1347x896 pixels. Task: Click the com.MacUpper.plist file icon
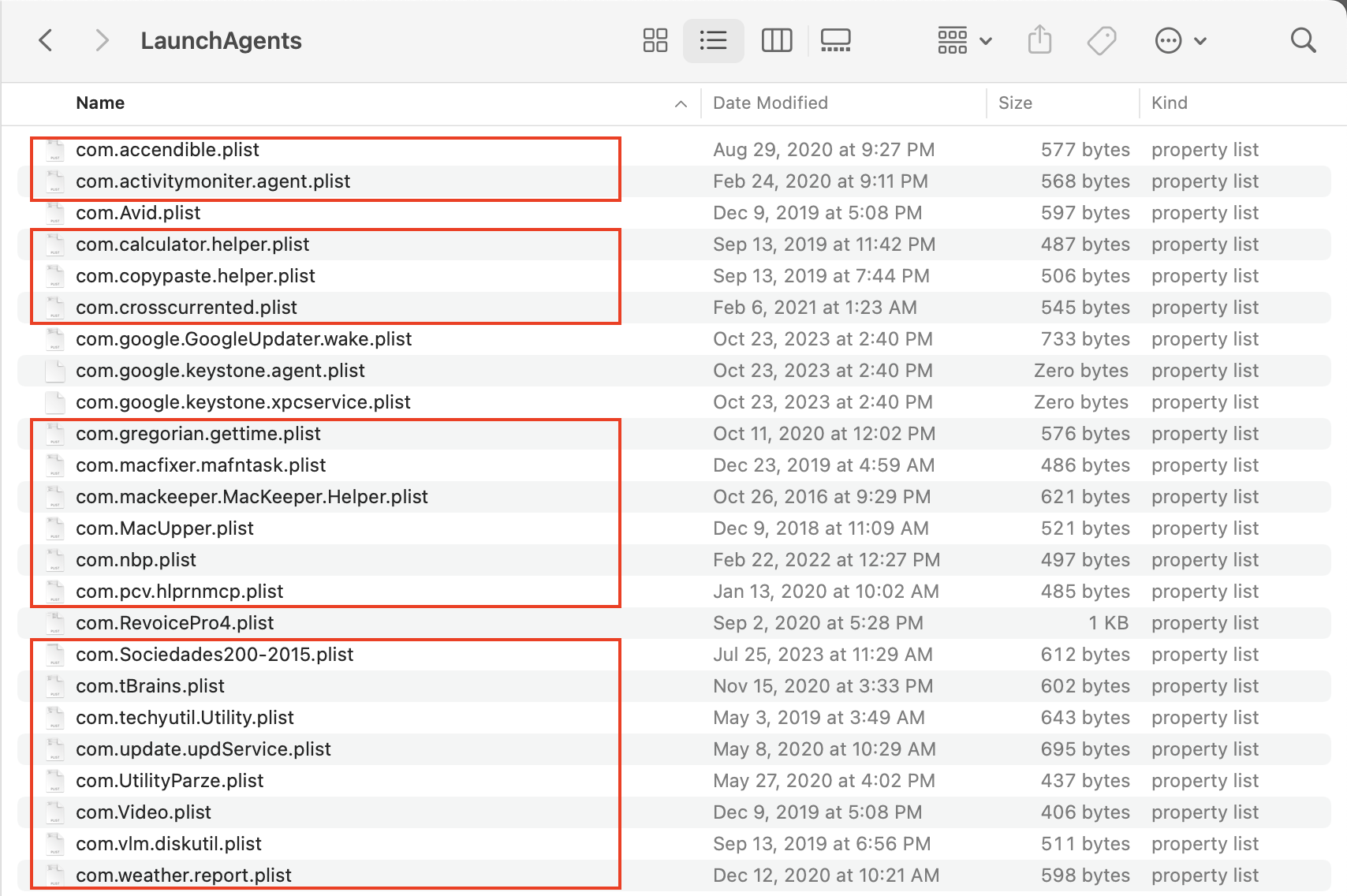click(x=55, y=528)
